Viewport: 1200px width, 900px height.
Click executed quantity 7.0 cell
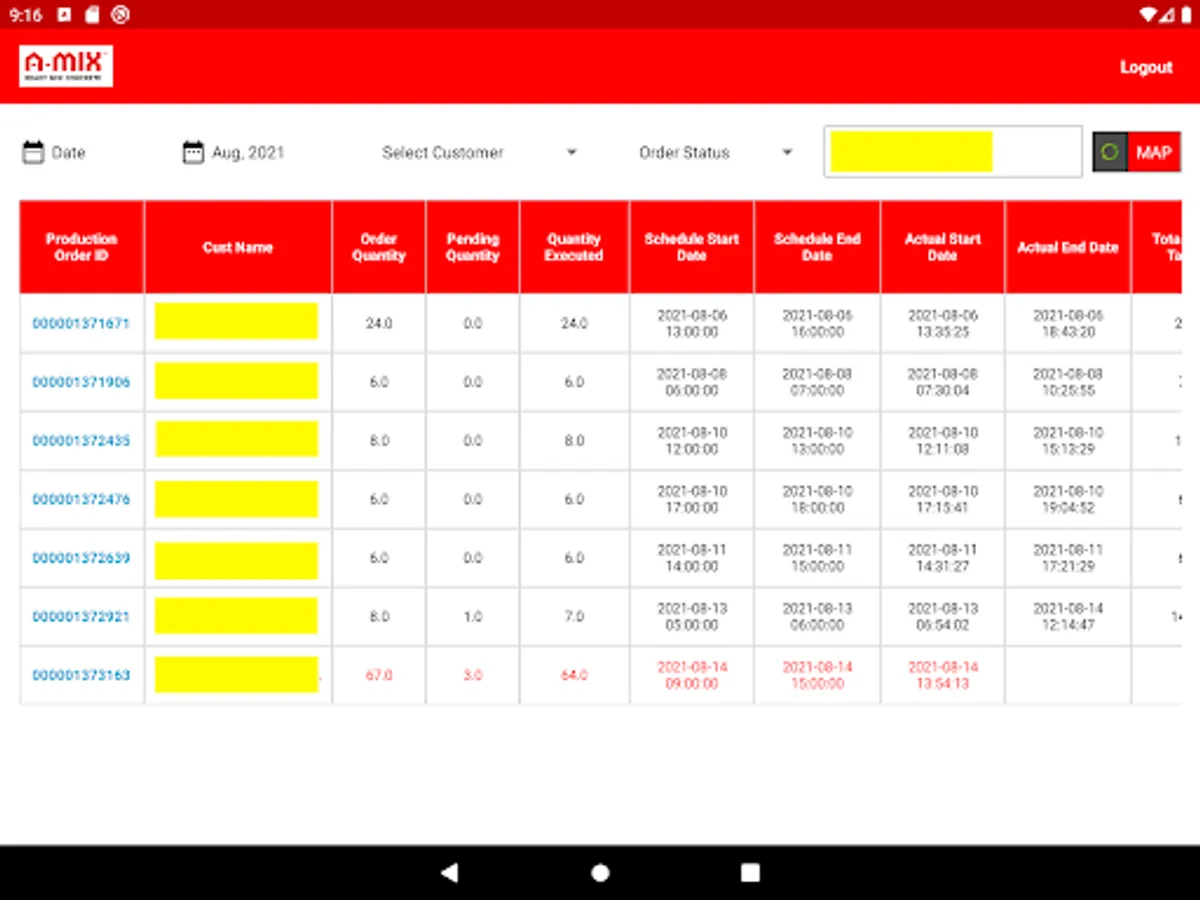pyautogui.click(x=574, y=617)
